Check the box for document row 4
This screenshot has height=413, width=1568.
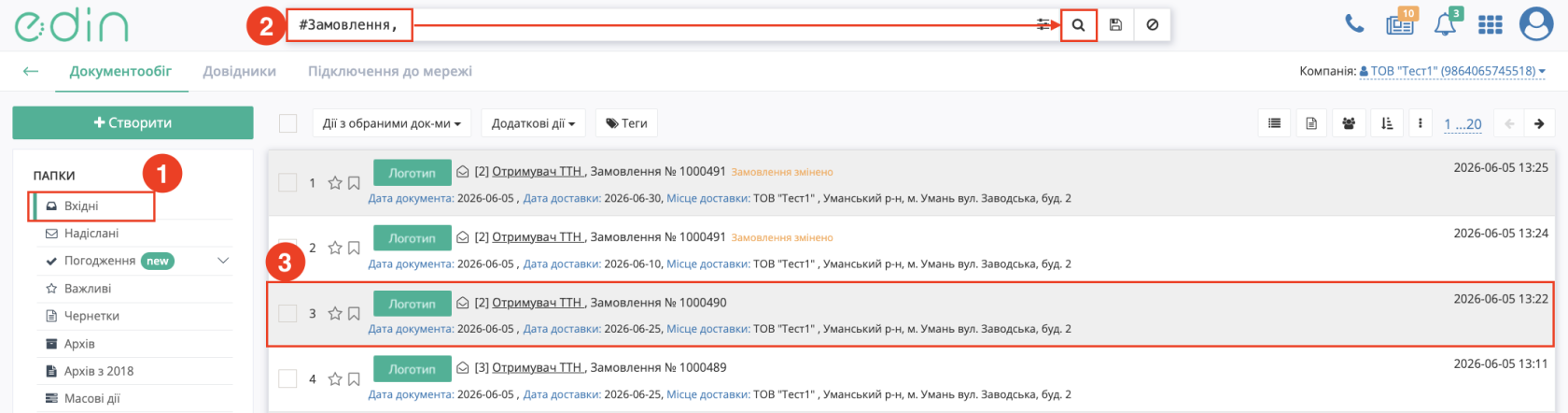click(287, 378)
